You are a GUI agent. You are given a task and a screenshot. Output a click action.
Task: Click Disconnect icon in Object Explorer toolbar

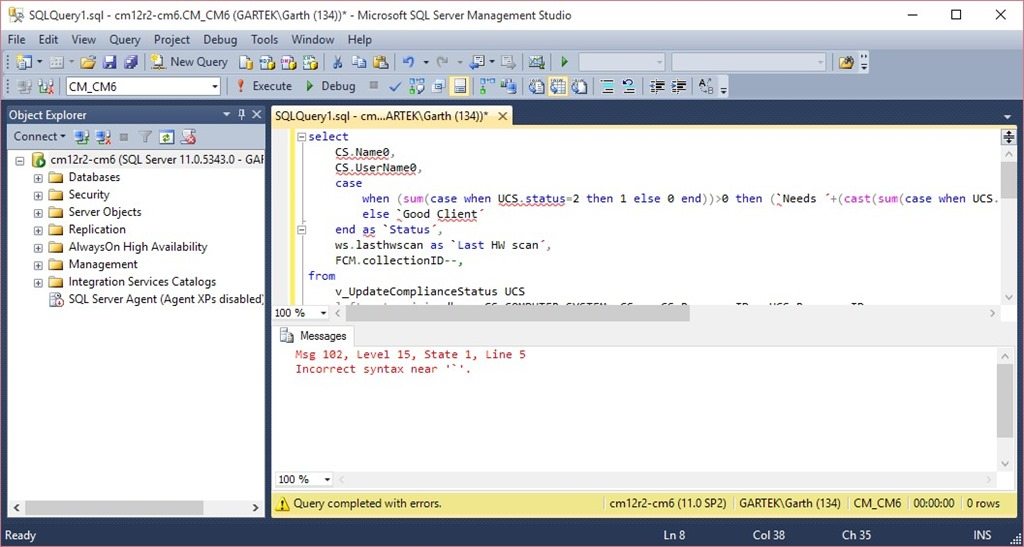(103, 136)
